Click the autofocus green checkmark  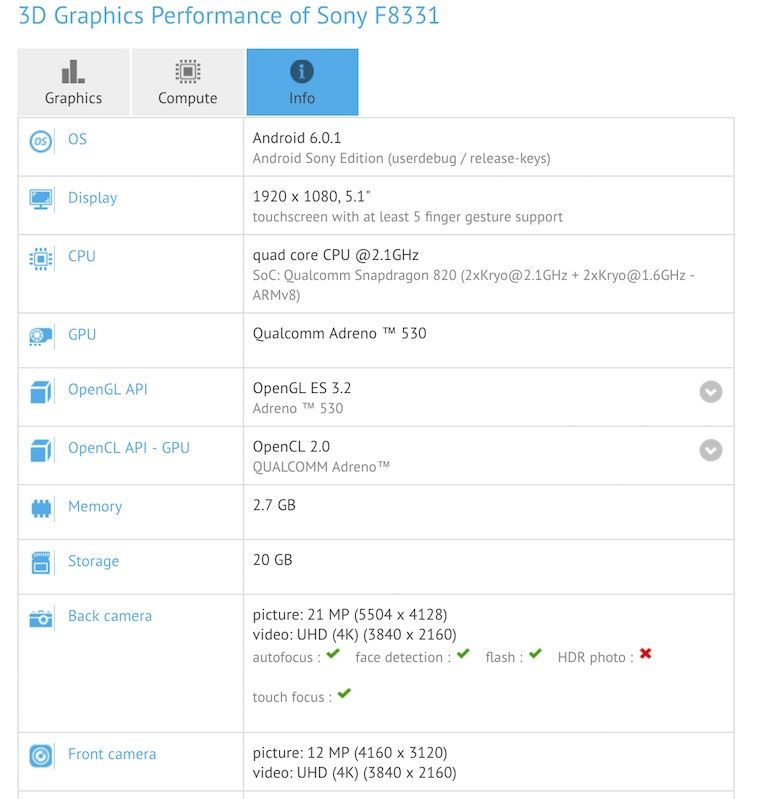(333, 653)
